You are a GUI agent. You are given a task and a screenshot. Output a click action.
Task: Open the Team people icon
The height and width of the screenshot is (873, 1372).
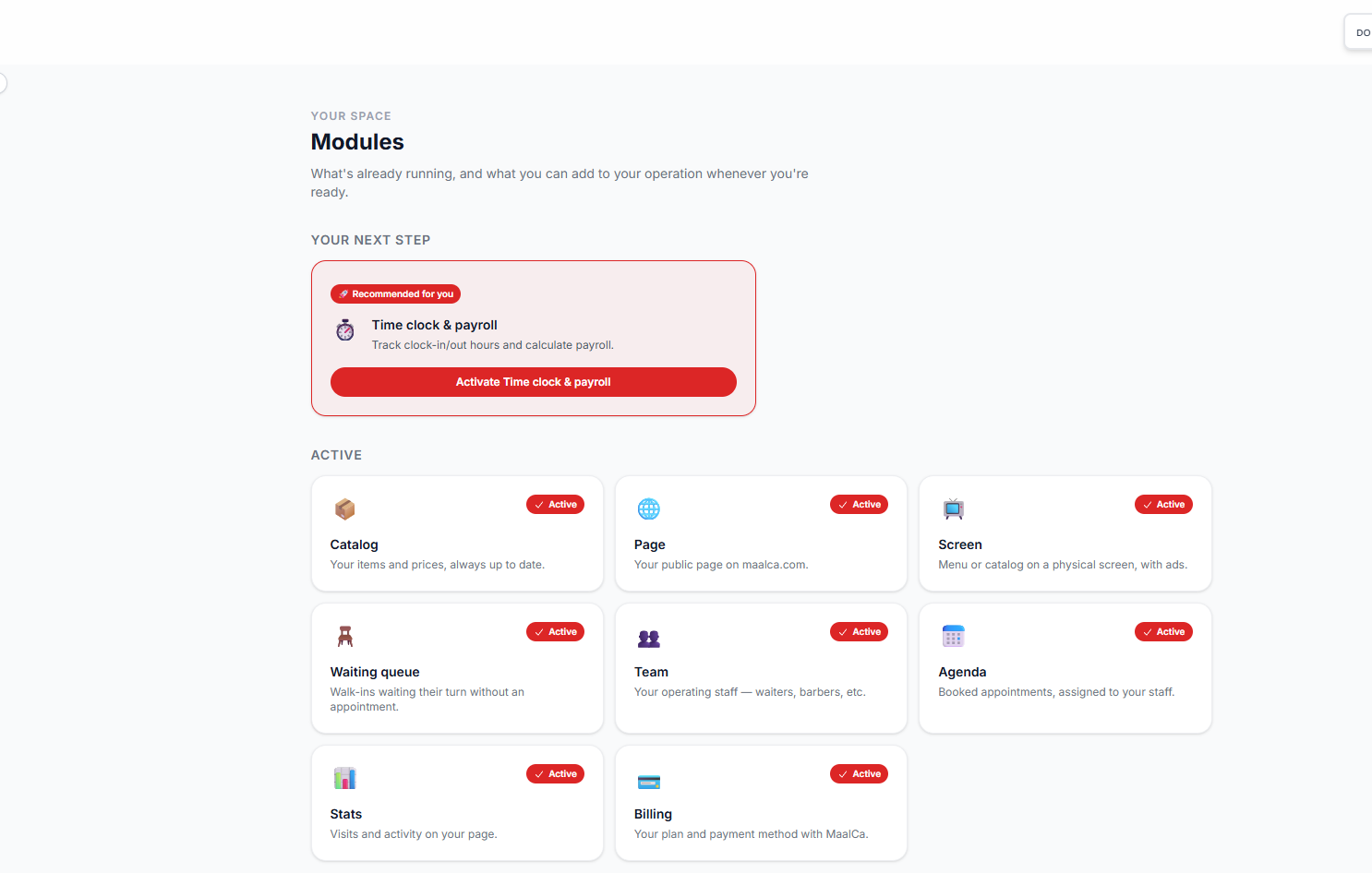click(x=648, y=638)
